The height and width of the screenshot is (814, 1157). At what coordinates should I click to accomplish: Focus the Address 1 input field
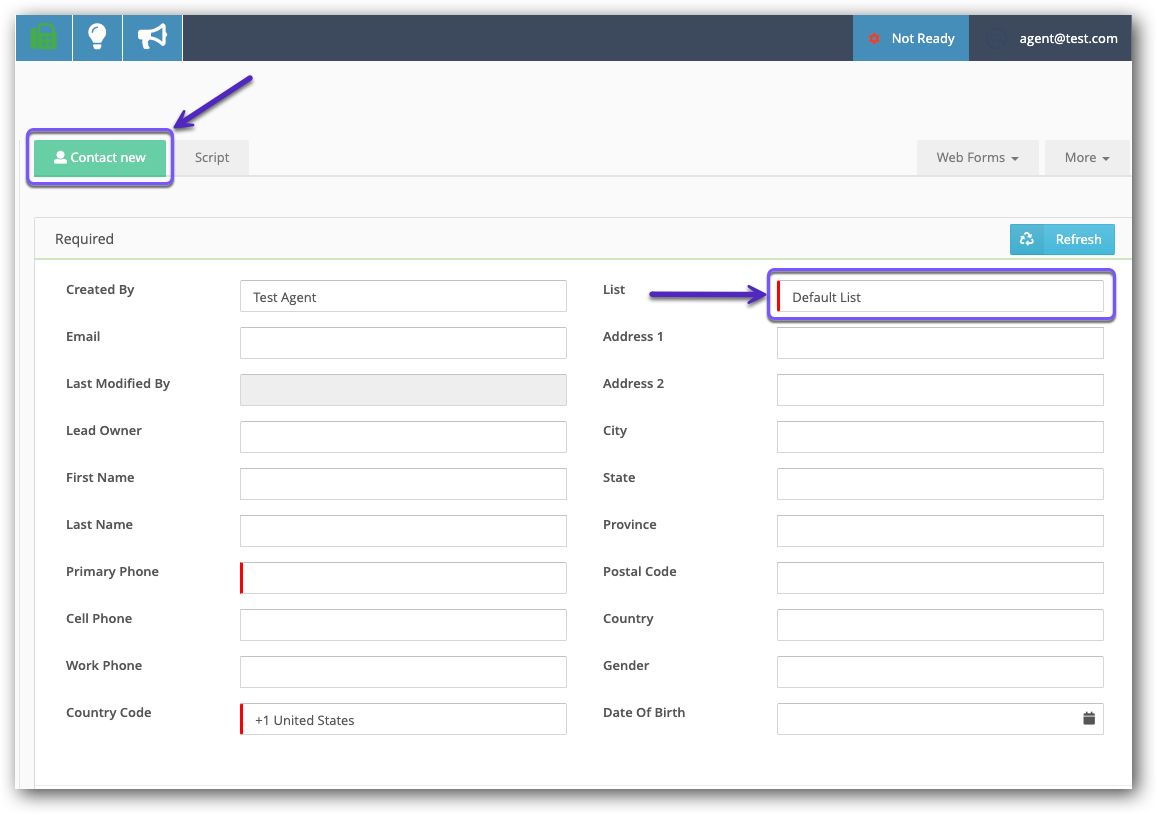click(940, 343)
